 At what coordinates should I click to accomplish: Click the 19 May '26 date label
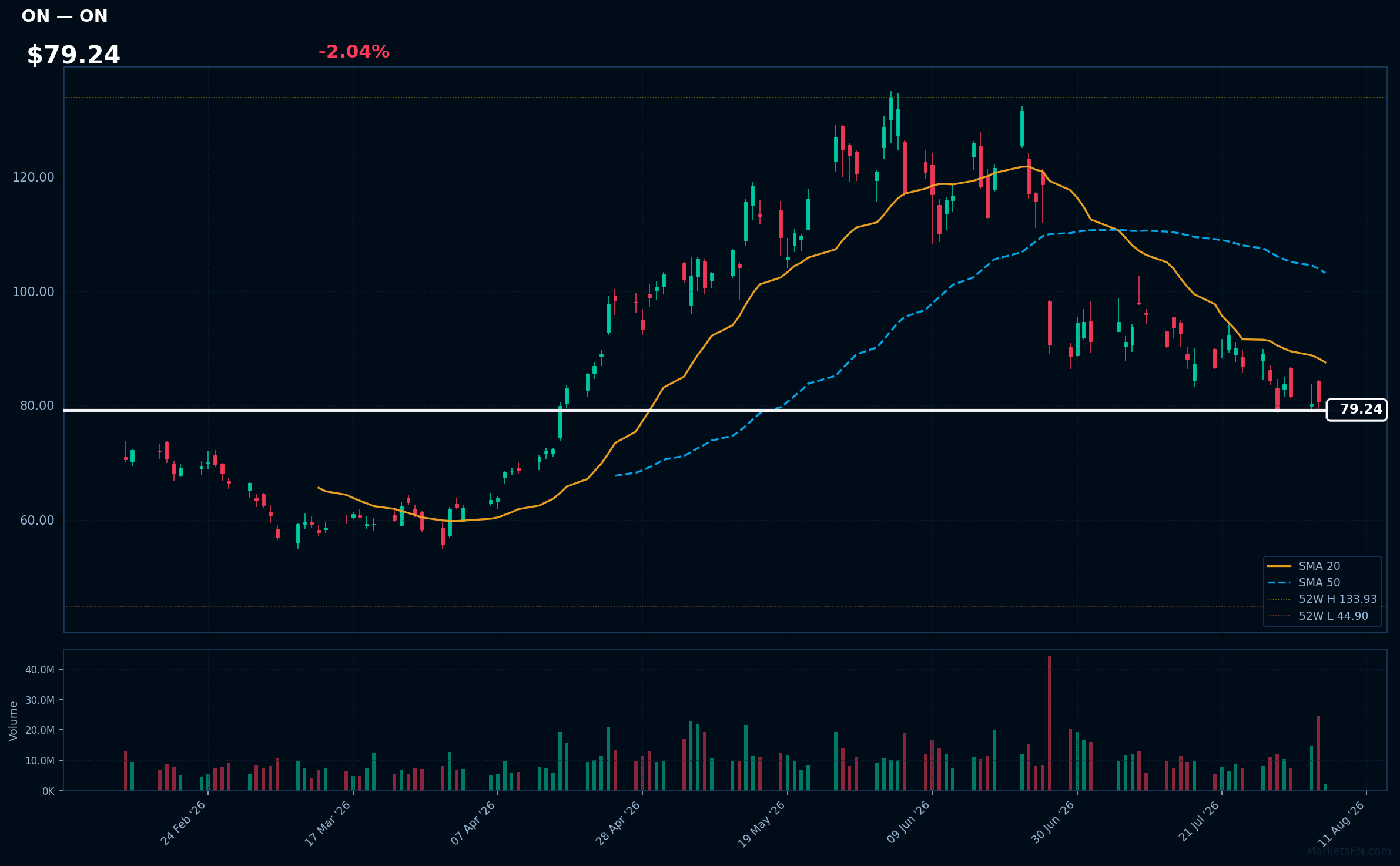click(762, 823)
